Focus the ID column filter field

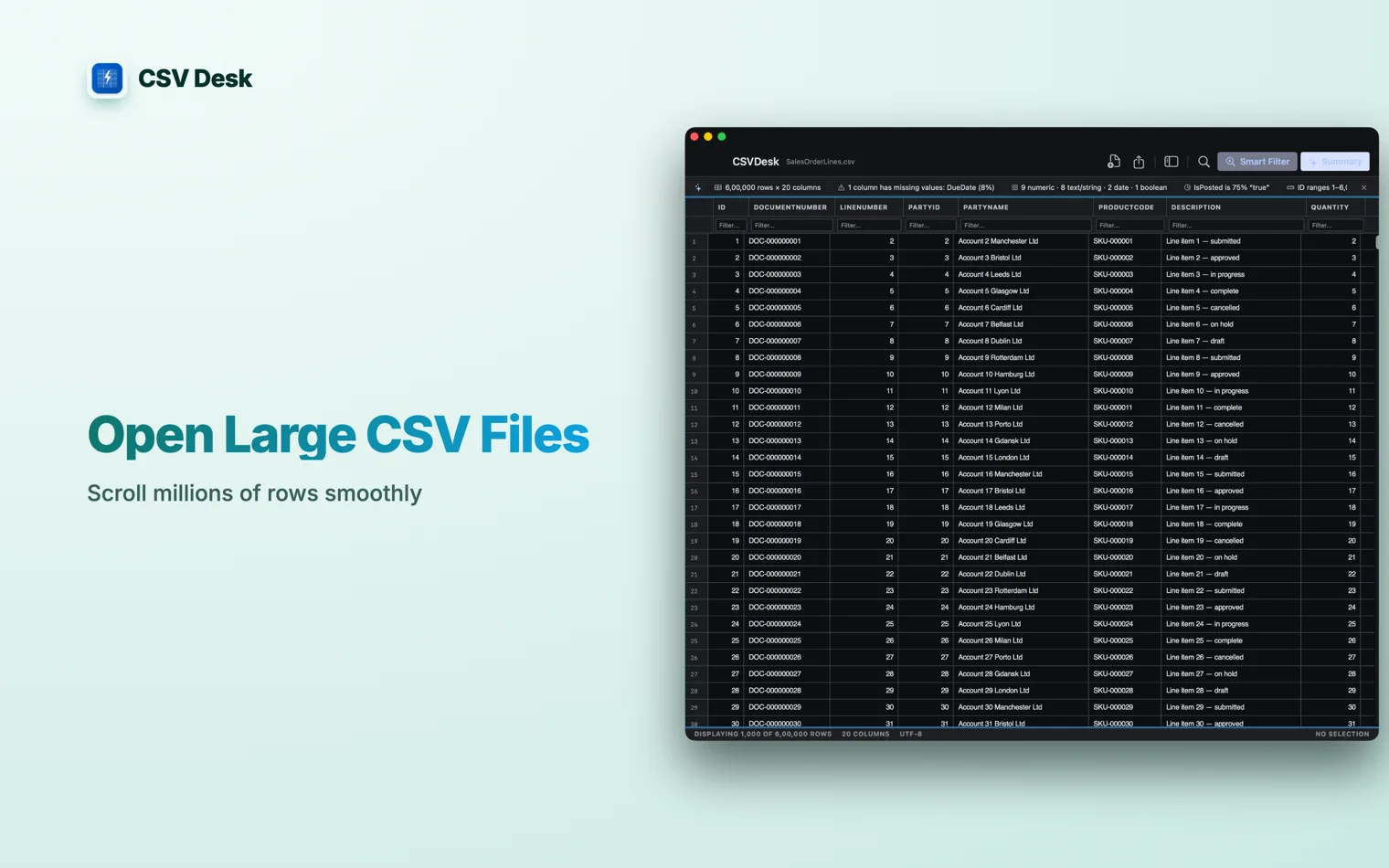click(x=730, y=225)
